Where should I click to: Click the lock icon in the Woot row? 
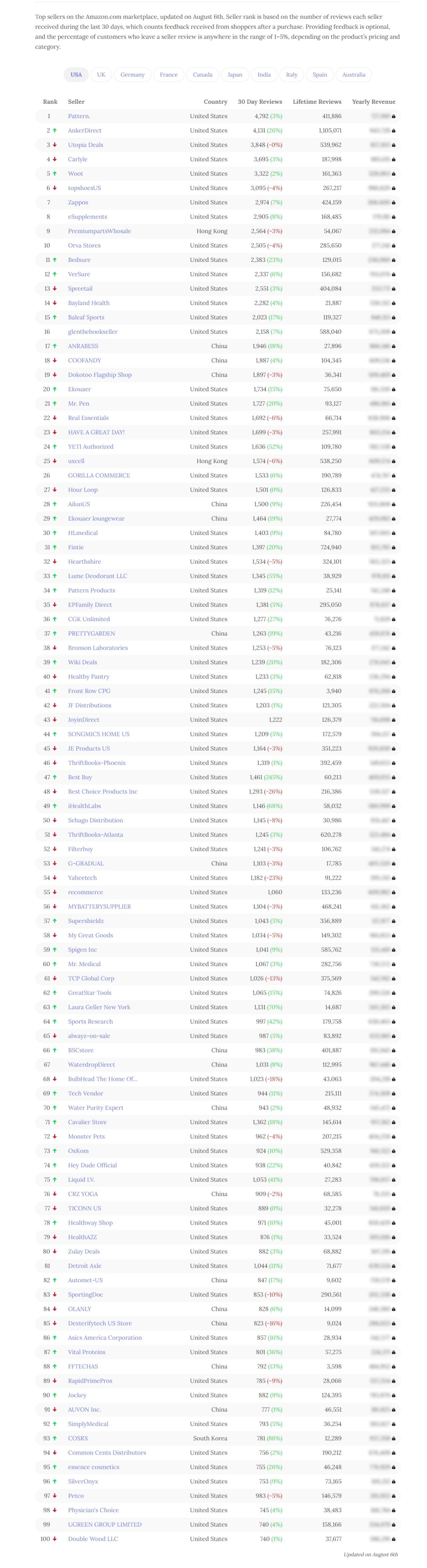coord(393,174)
